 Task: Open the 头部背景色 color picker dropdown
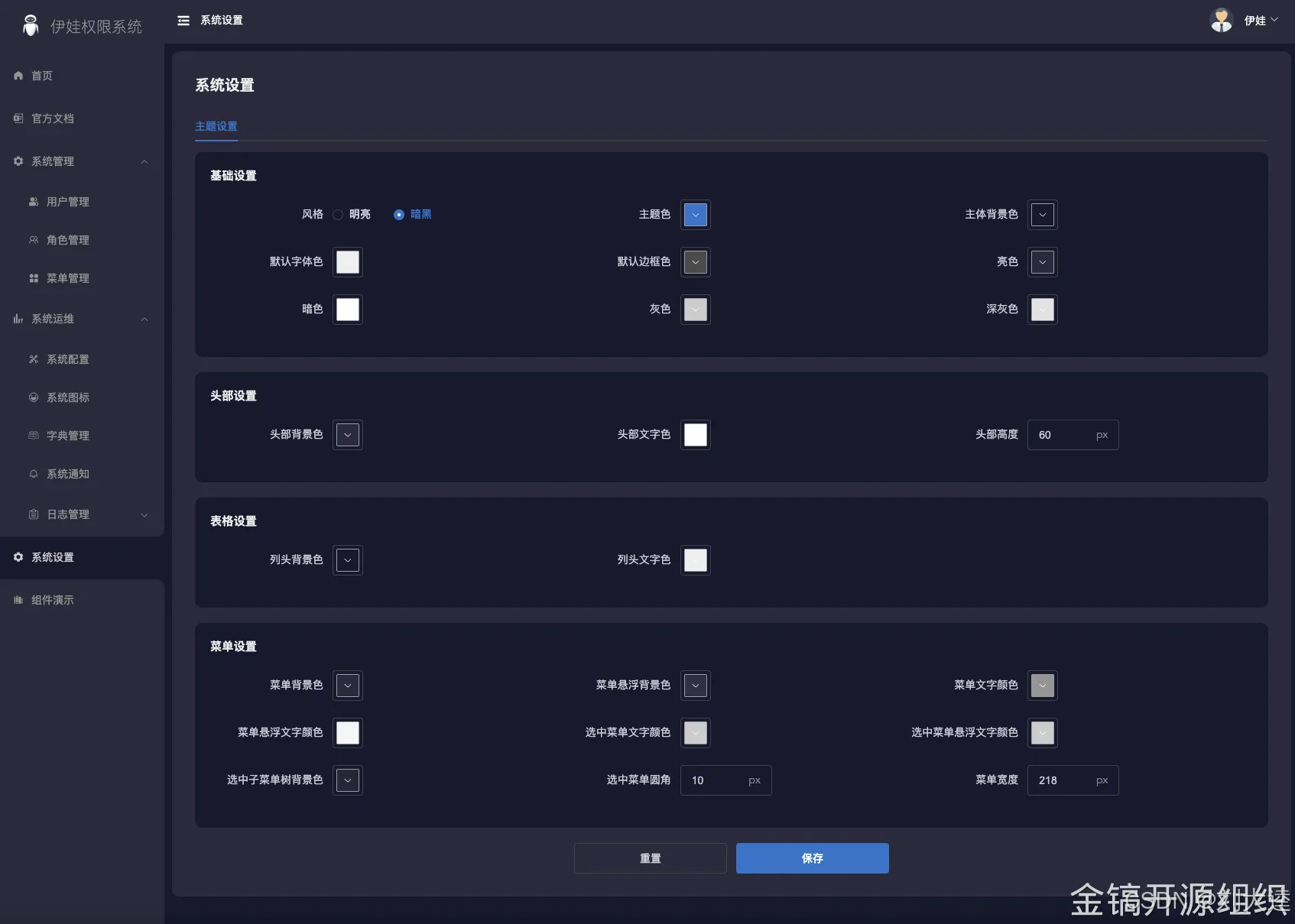(x=348, y=435)
